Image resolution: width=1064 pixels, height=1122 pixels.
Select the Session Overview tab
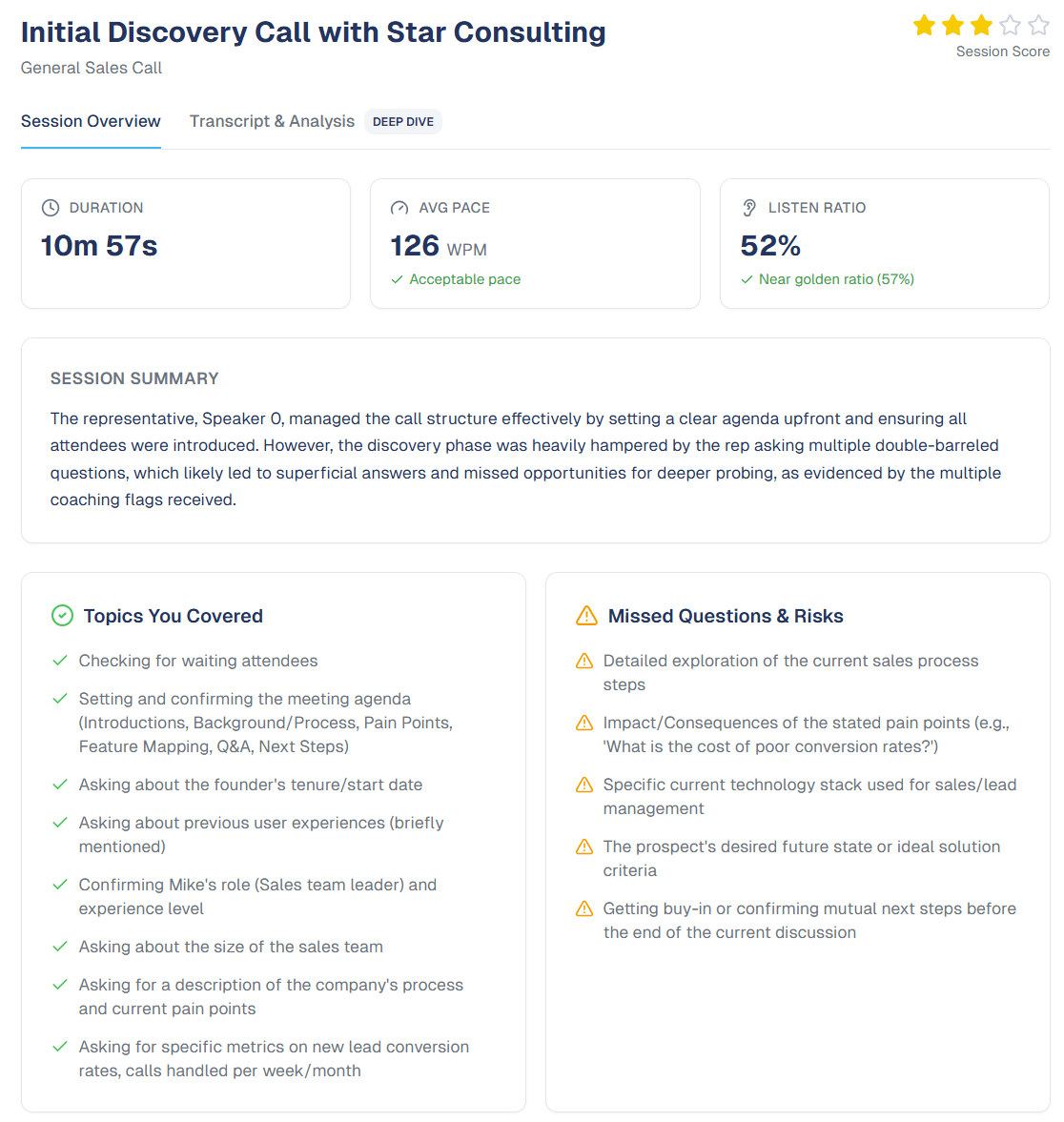point(91,121)
